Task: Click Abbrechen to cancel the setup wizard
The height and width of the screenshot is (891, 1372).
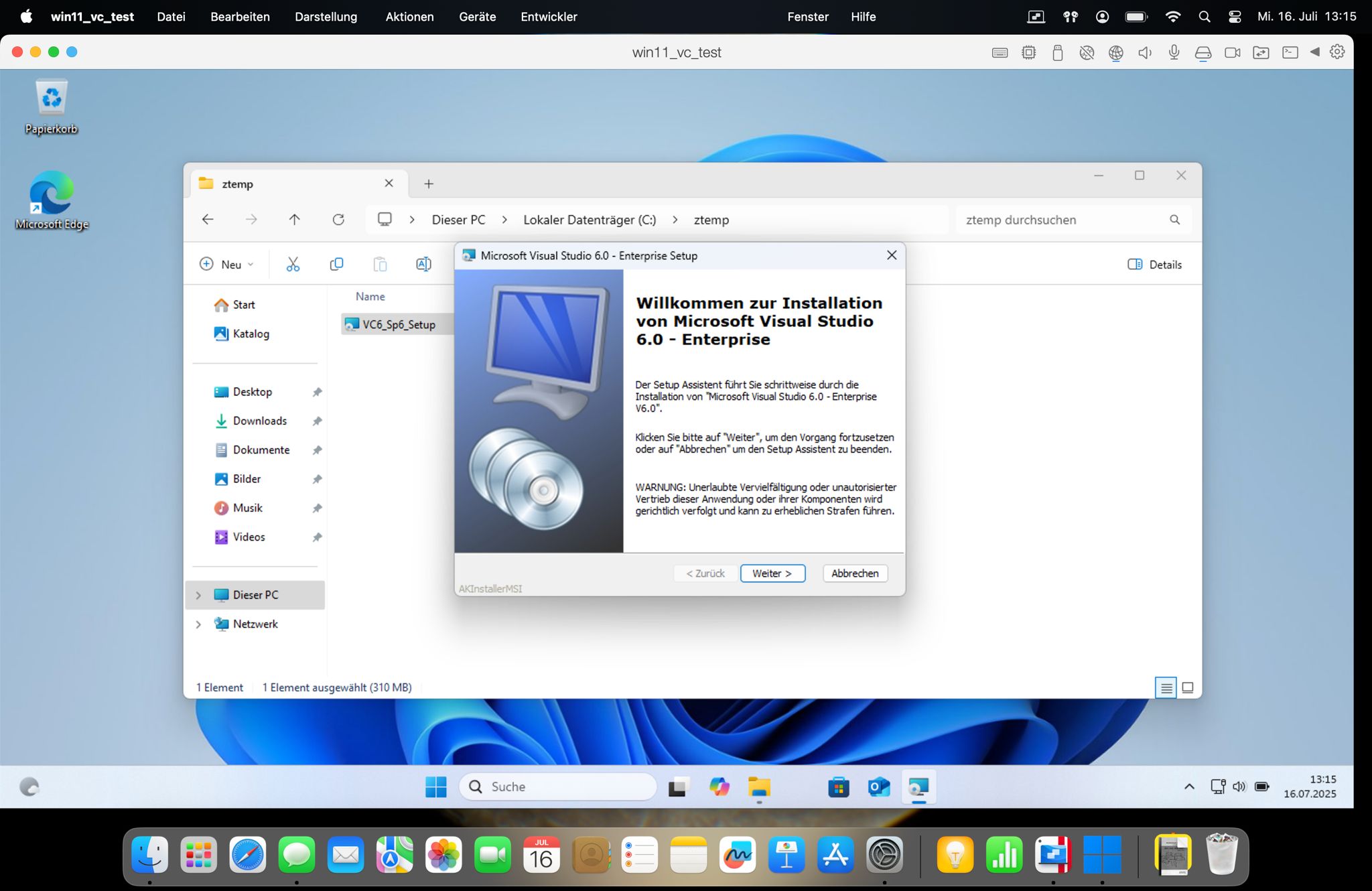Action: click(x=855, y=573)
